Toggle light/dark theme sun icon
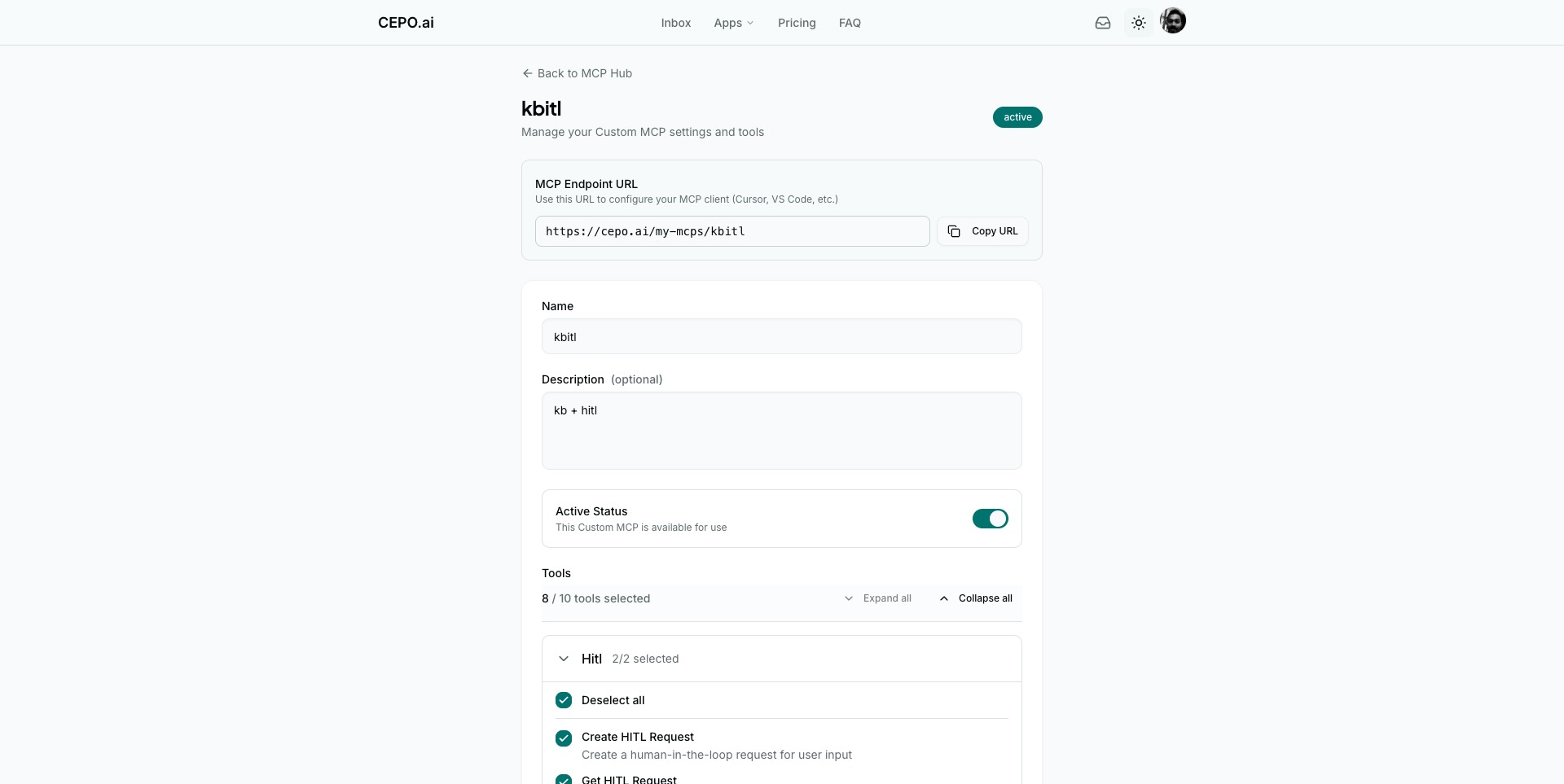Viewport: 1564px width, 784px height. click(x=1138, y=23)
